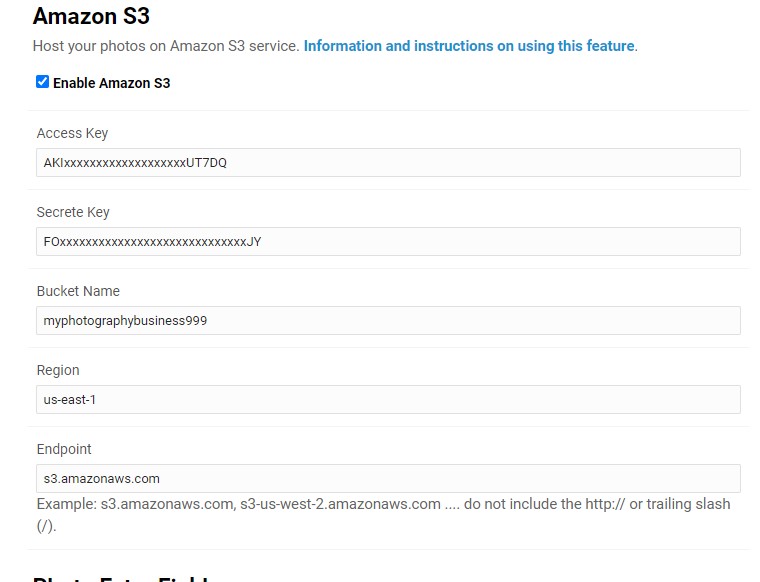Focus the Access Key input field
Screen dimensions: 760x582
point(388,162)
